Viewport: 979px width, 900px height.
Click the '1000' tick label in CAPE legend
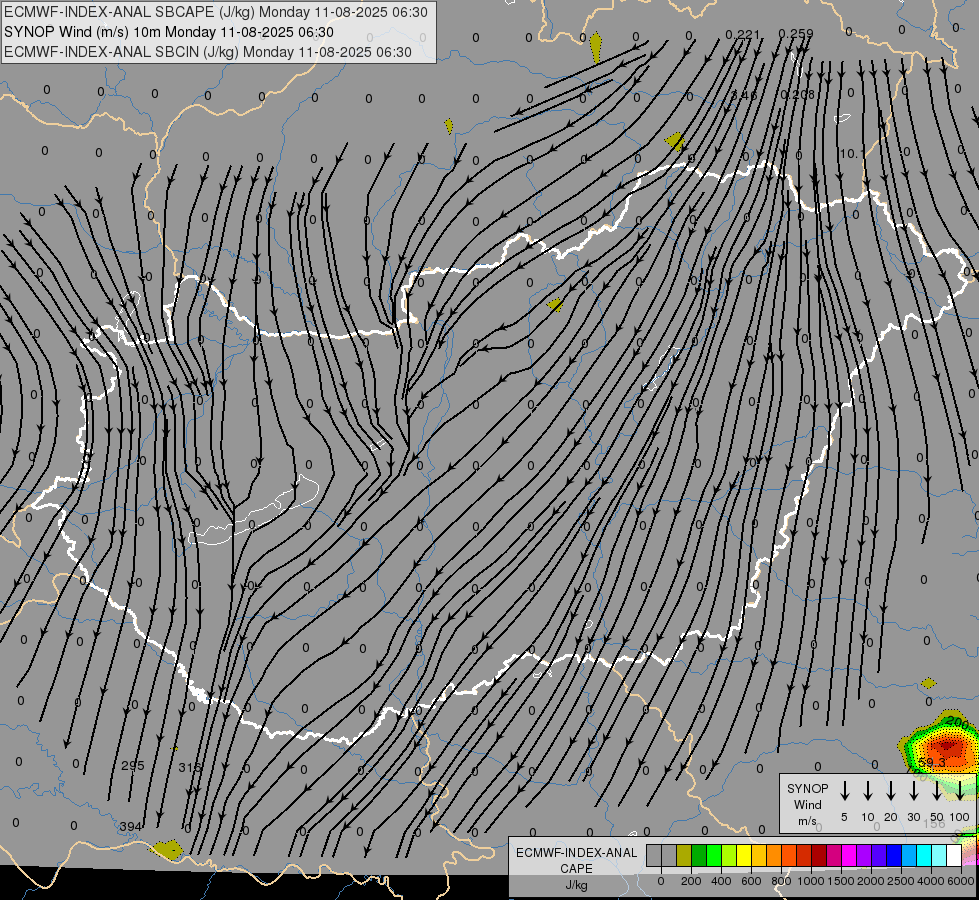[x=811, y=881]
